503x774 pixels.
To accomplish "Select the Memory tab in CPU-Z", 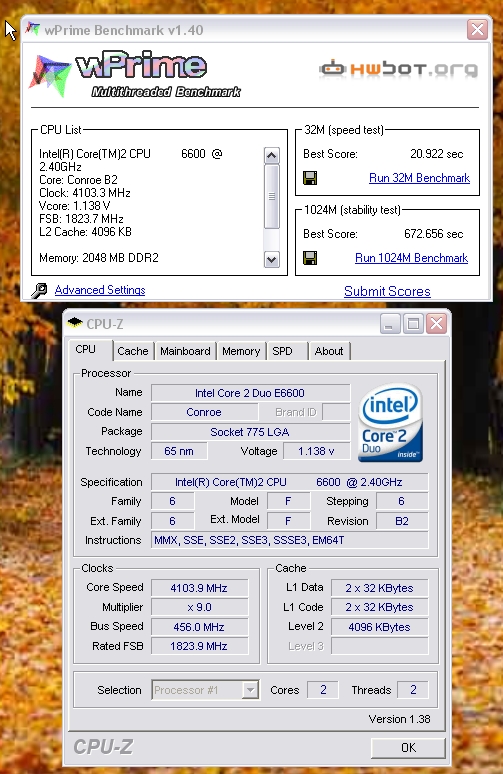I will coord(241,351).
